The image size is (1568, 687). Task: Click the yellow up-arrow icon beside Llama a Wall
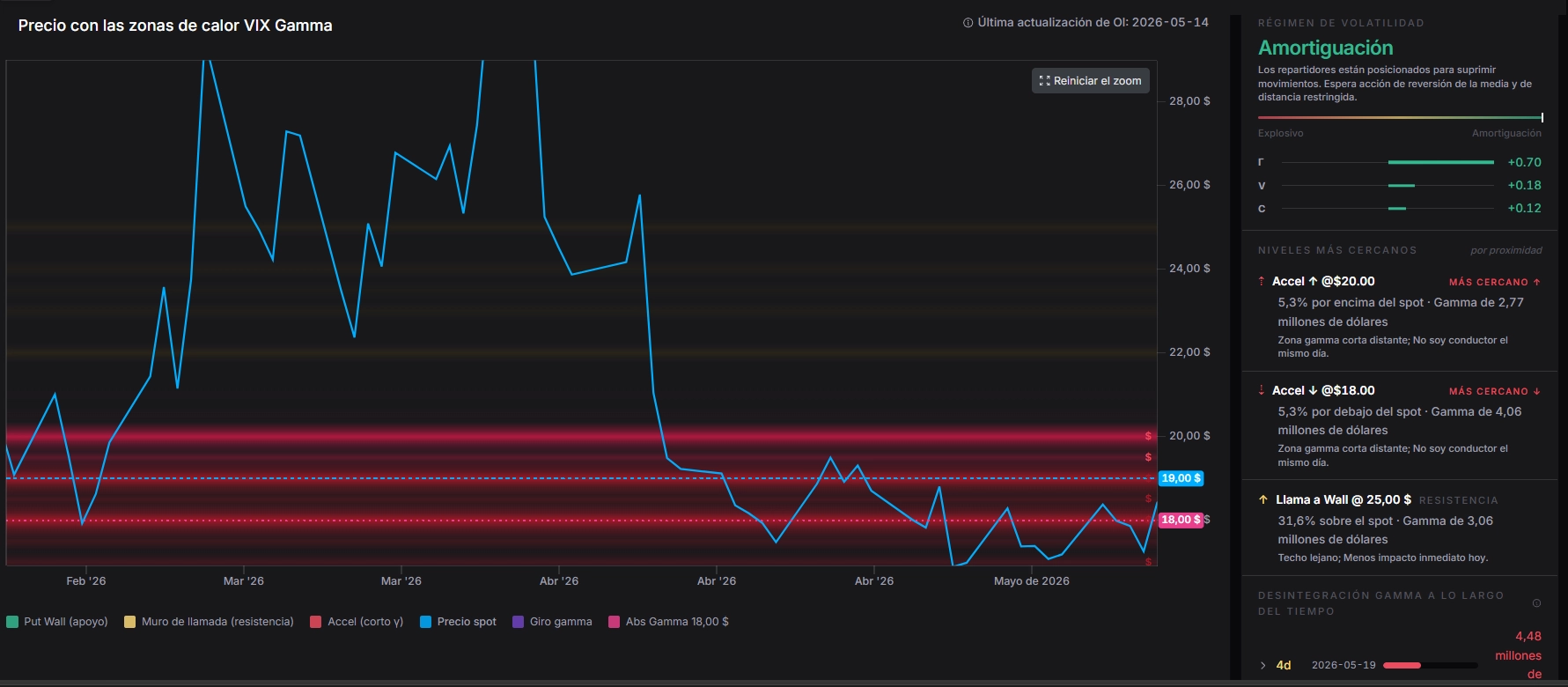[1263, 499]
